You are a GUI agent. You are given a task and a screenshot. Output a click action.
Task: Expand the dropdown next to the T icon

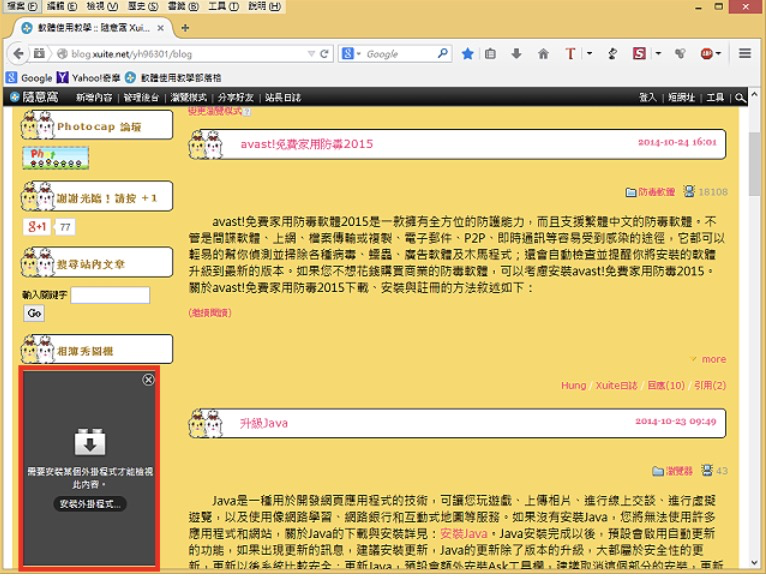[x=590, y=54]
